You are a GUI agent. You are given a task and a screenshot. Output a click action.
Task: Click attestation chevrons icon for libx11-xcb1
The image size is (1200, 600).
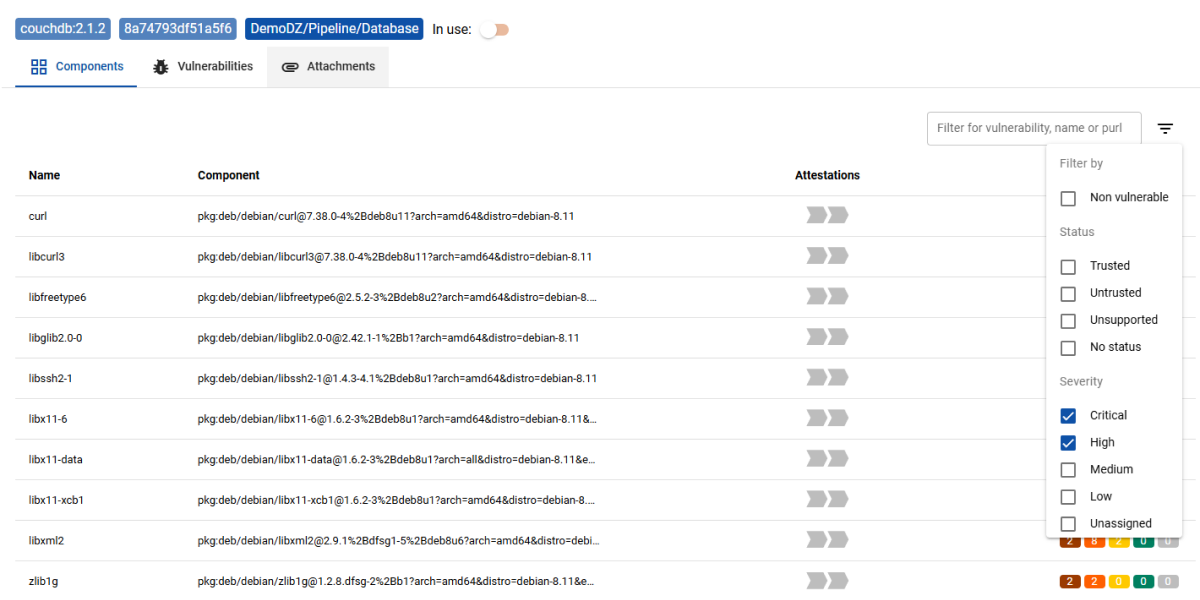tap(827, 499)
